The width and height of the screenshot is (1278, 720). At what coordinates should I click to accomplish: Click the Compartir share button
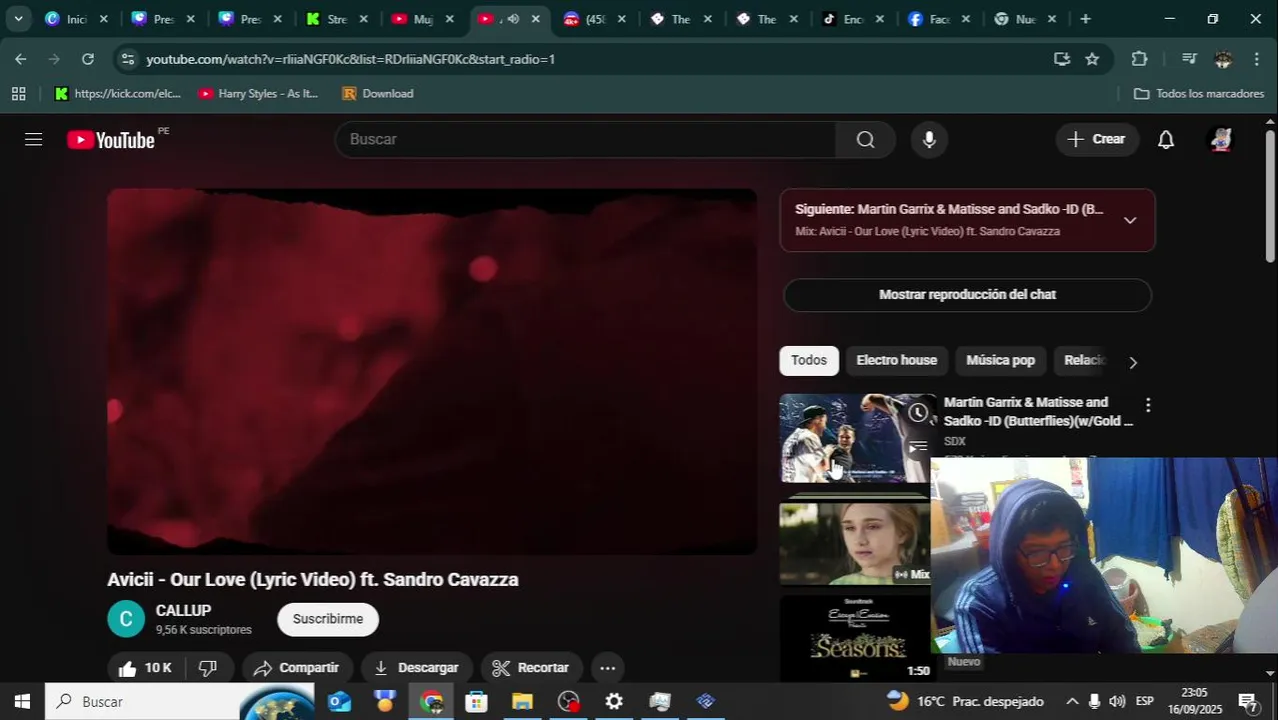(296, 668)
